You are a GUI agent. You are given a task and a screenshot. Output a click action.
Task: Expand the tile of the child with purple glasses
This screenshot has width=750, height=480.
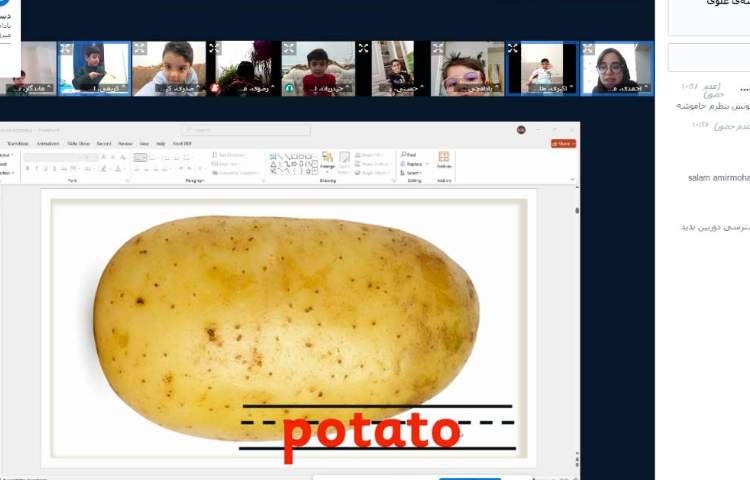click(438, 48)
